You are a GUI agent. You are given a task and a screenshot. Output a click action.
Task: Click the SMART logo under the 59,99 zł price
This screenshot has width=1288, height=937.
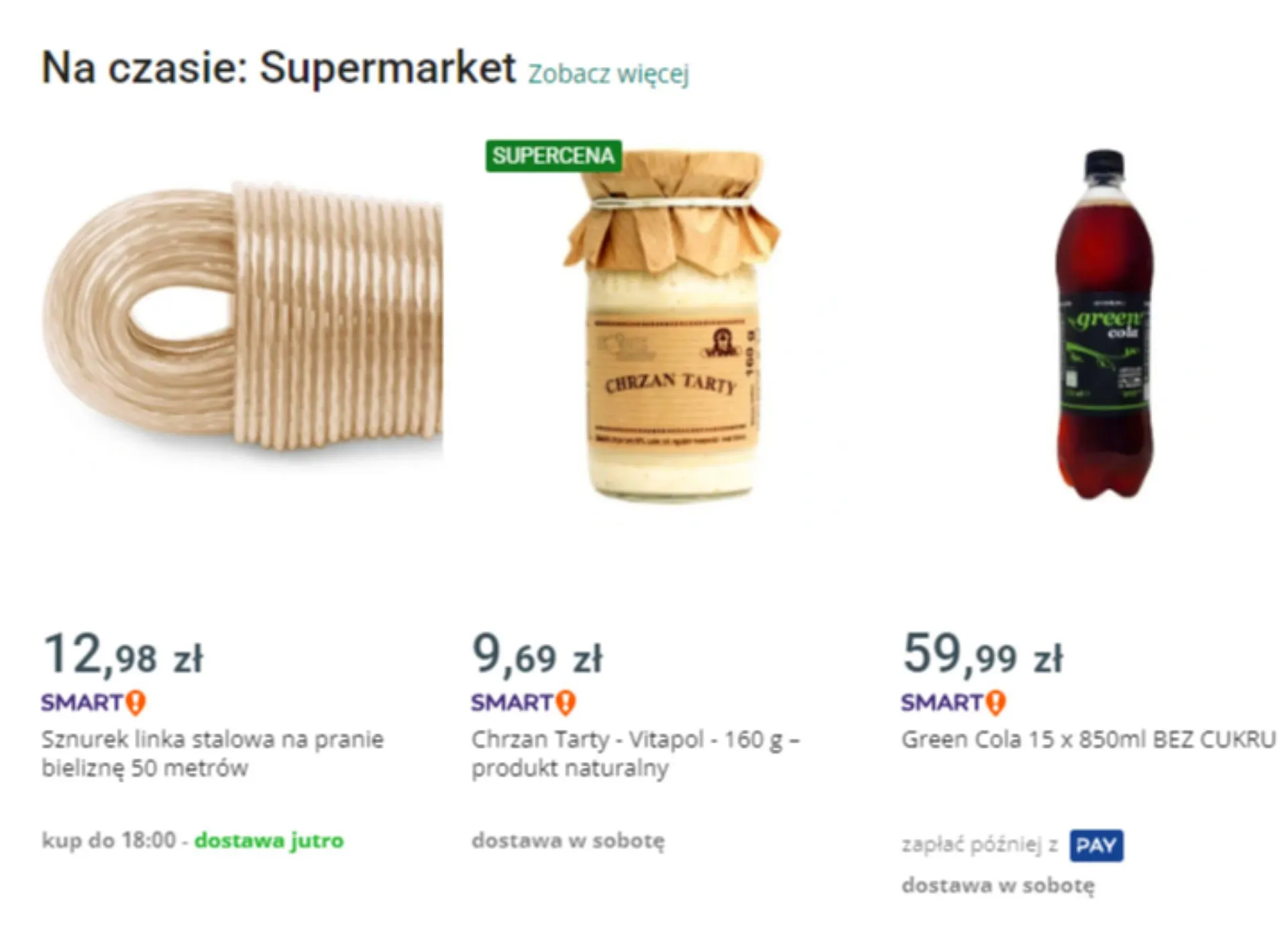click(953, 702)
